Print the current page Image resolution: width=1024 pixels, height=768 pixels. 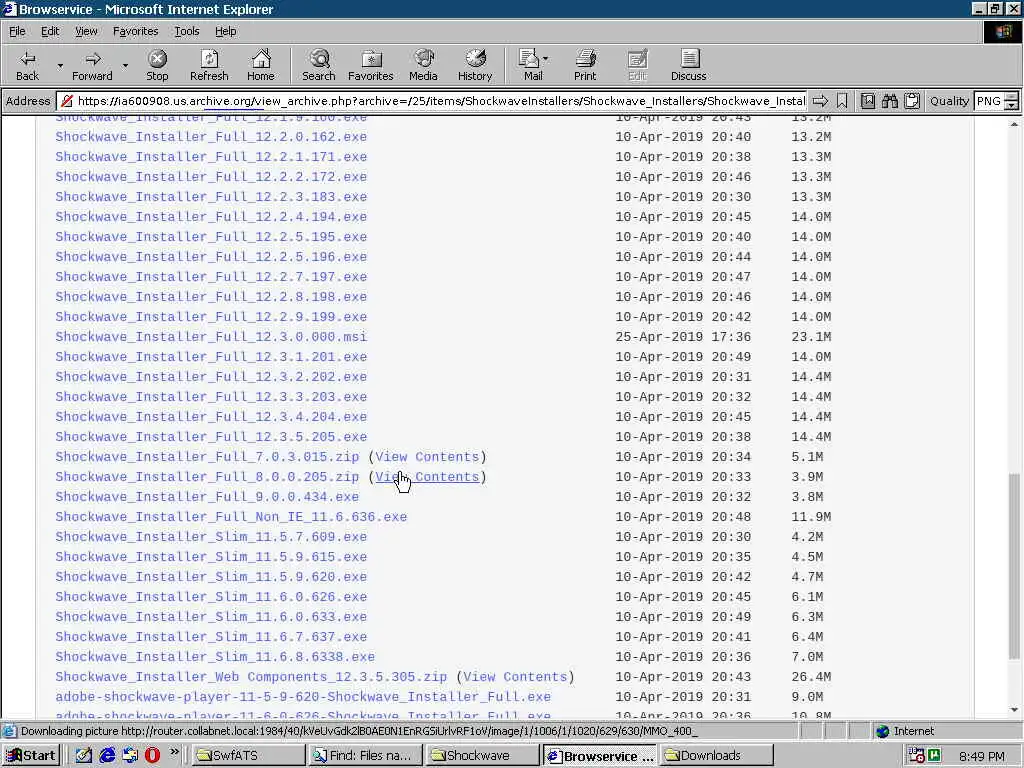(x=585, y=65)
